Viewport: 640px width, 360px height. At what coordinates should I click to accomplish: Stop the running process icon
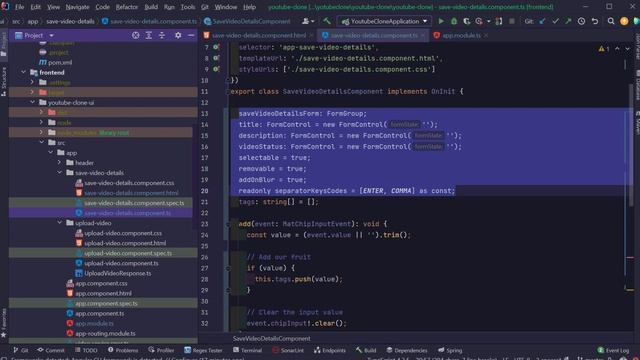tap(511, 21)
